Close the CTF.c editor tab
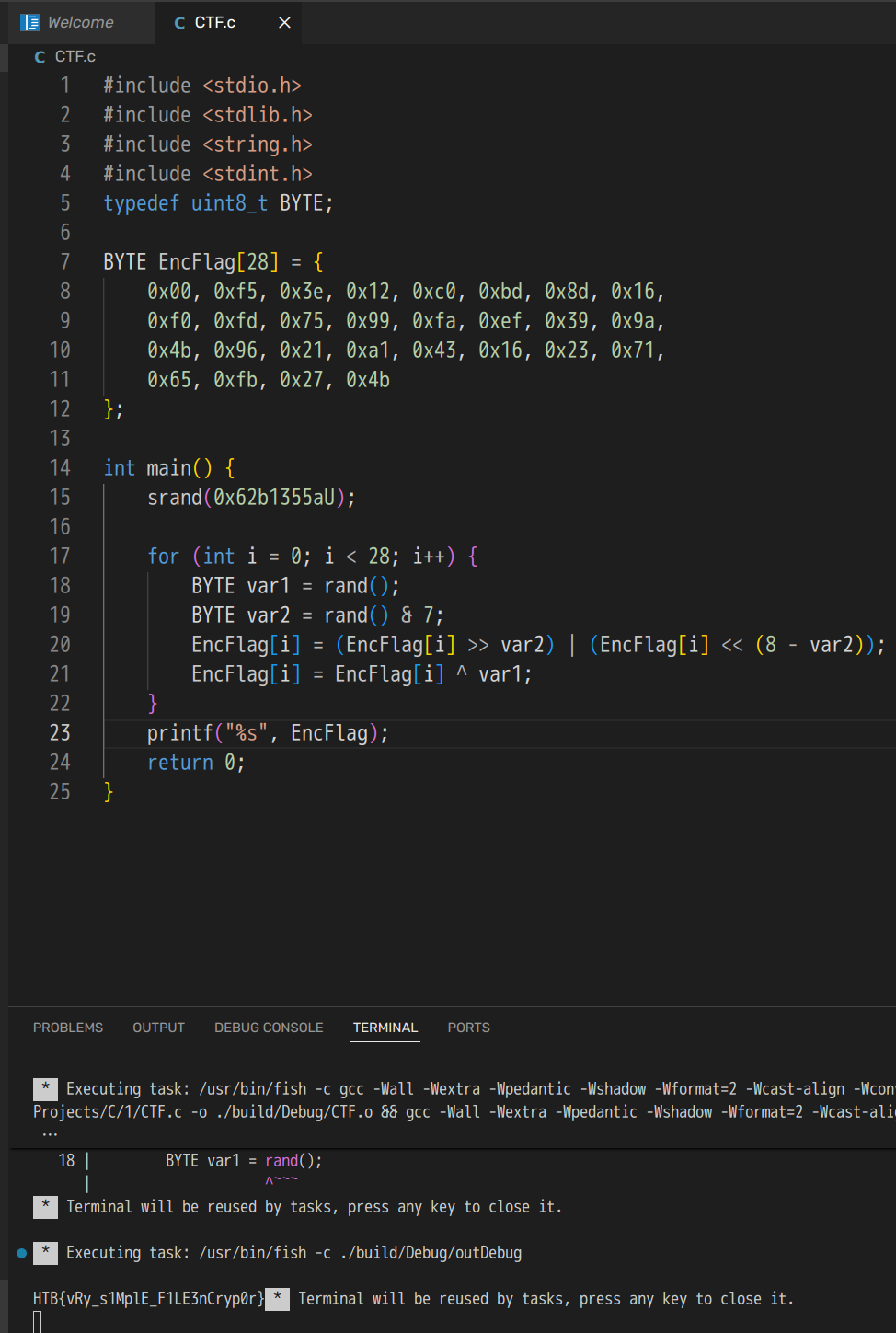This screenshot has width=896, height=1333. click(x=284, y=22)
